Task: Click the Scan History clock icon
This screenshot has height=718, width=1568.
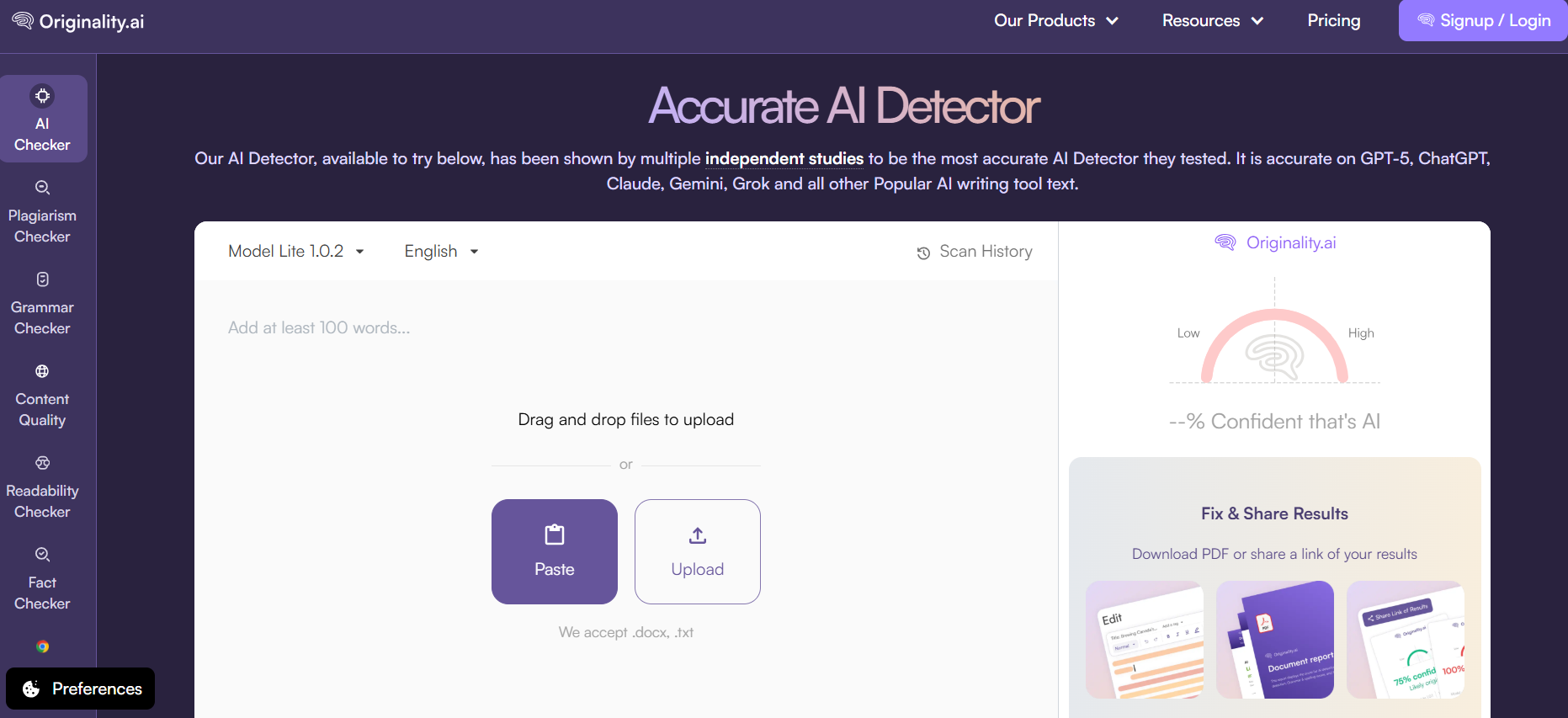Action: click(x=923, y=253)
